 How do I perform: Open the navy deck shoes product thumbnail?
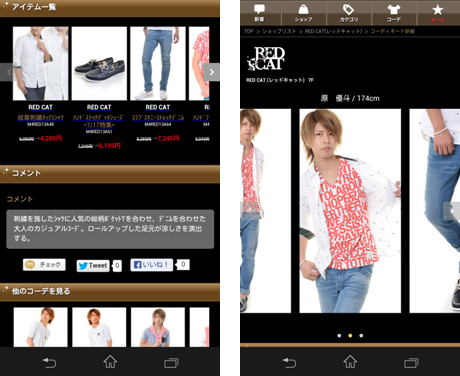(x=99, y=64)
